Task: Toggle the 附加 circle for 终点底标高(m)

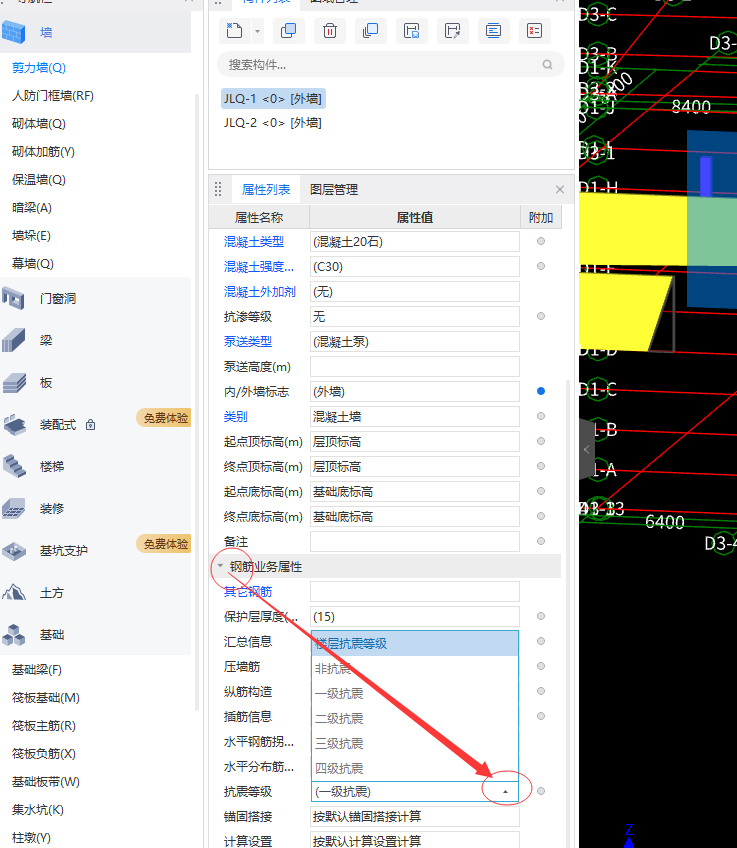Action: [541, 516]
